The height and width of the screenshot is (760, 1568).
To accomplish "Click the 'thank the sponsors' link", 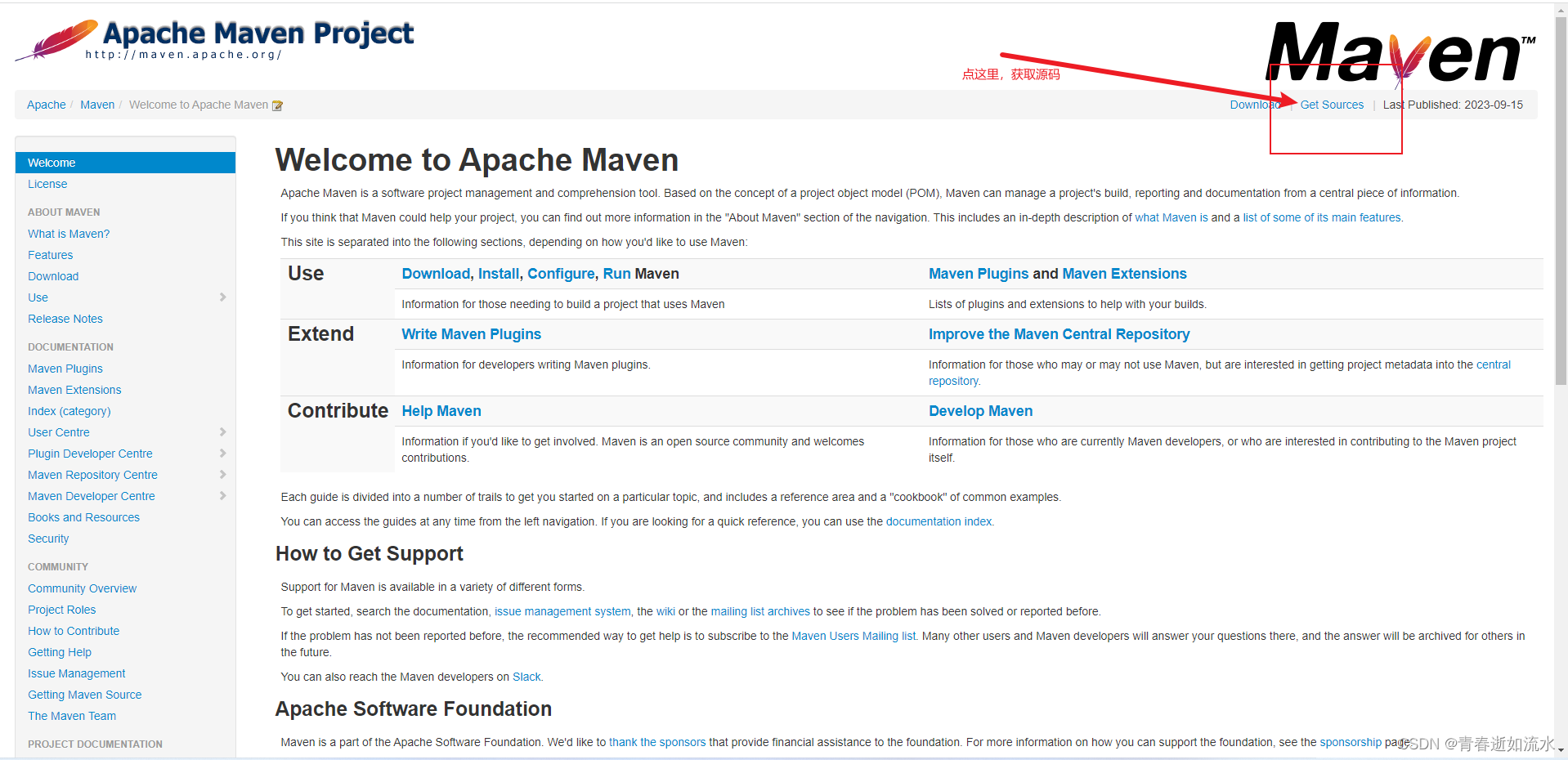I will point(657,742).
